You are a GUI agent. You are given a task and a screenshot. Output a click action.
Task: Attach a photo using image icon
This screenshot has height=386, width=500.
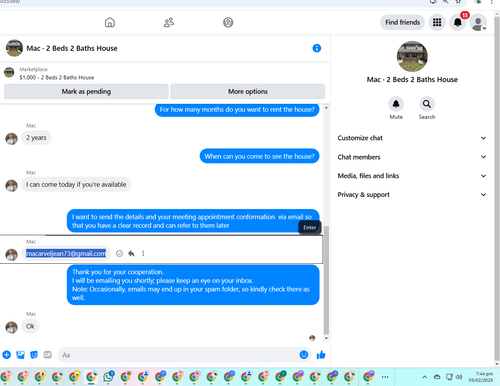[x=20, y=355]
